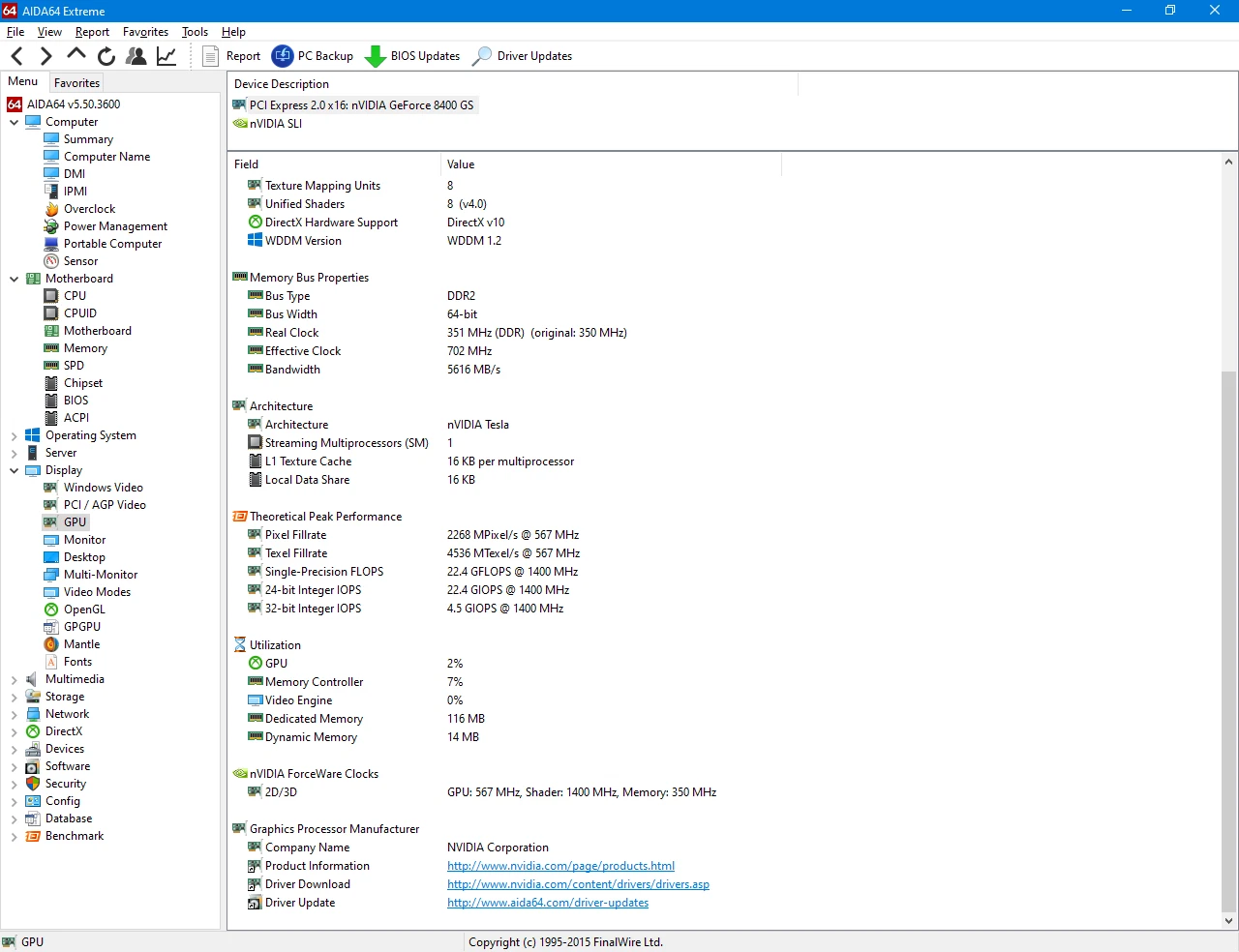Open the Tools menu
This screenshot has width=1239, height=952.
pos(195,32)
